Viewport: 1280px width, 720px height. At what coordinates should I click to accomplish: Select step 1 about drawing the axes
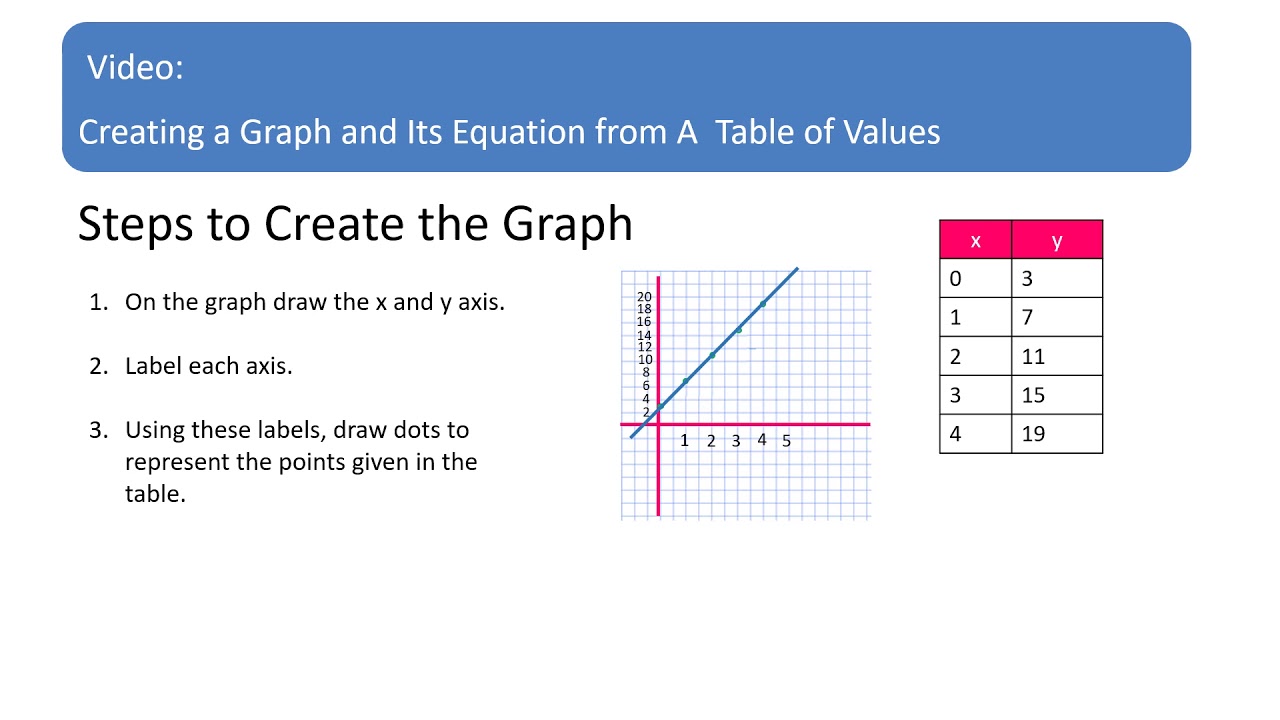click(x=314, y=302)
